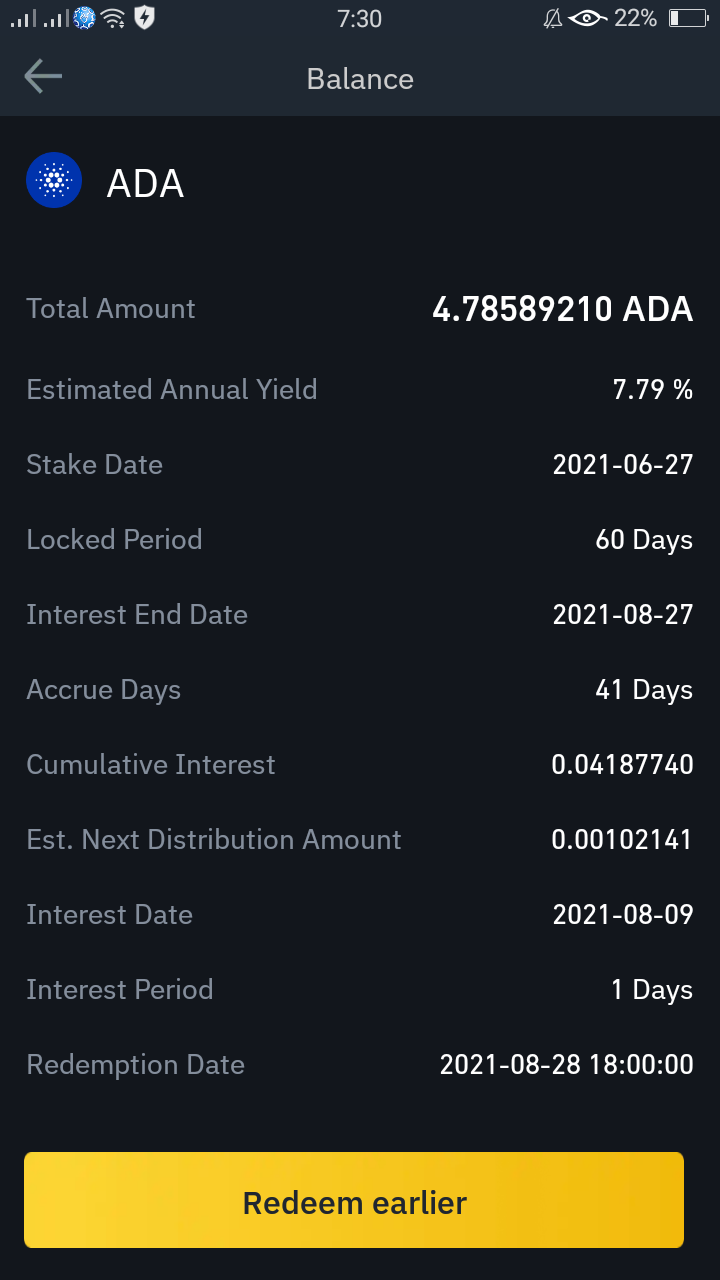Click the ADA Cardano coin logo
720x1280 pixels.
click(54, 180)
